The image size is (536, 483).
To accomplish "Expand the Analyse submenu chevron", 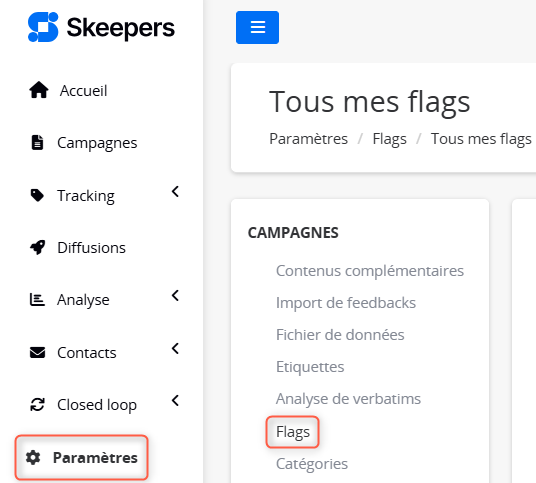I will (x=175, y=296).
